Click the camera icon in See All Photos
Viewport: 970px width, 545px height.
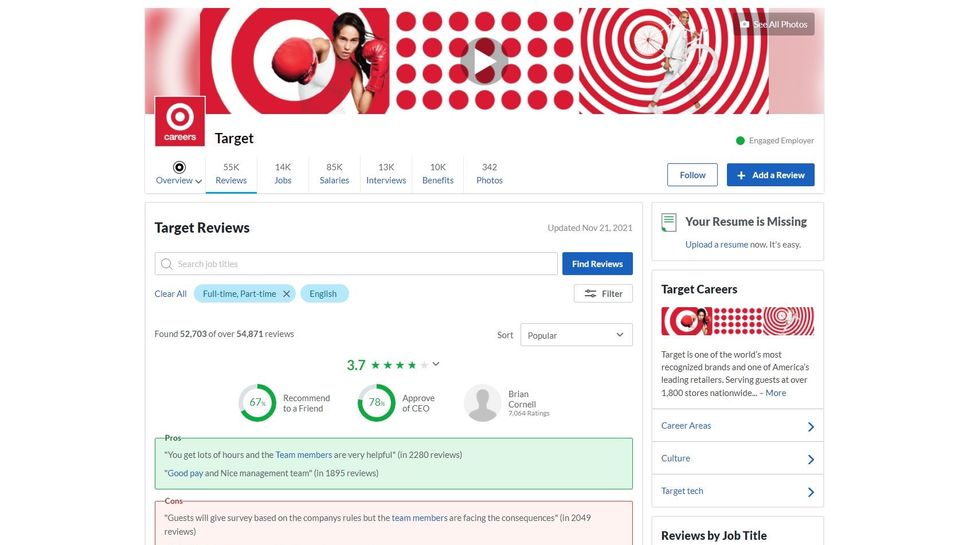click(745, 24)
